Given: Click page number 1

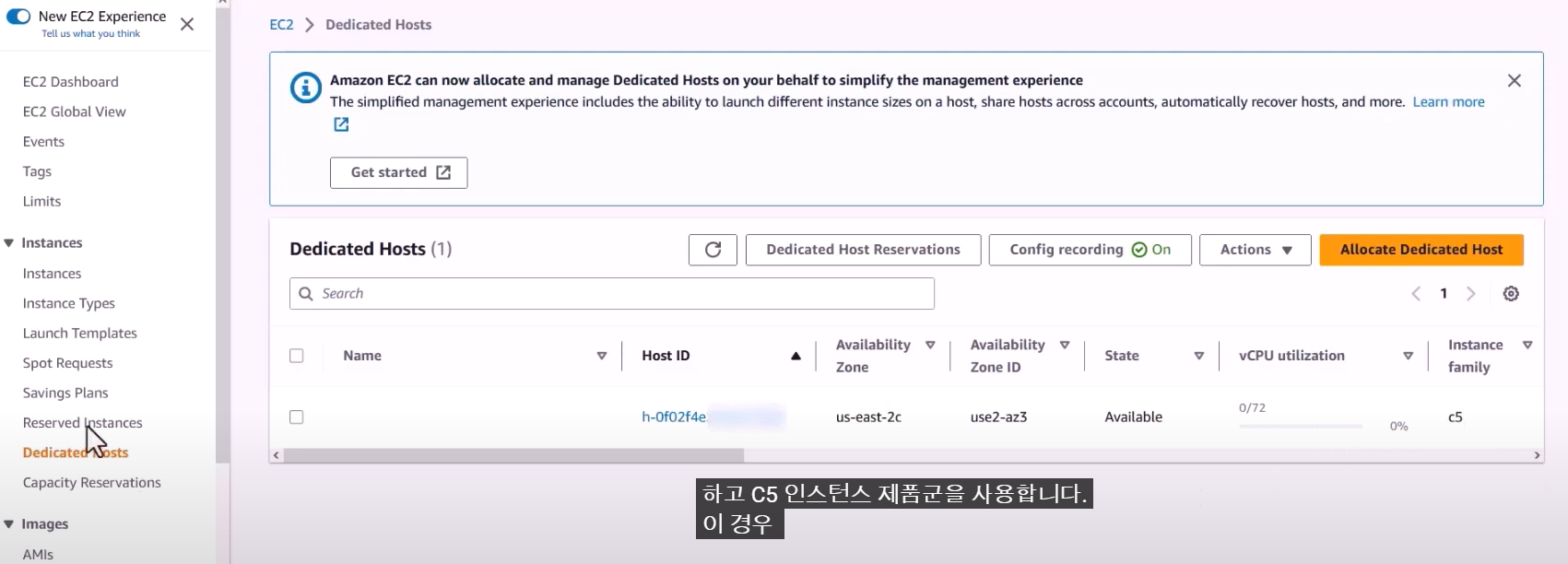Looking at the screenshot, I should [x=1444, y=294].
